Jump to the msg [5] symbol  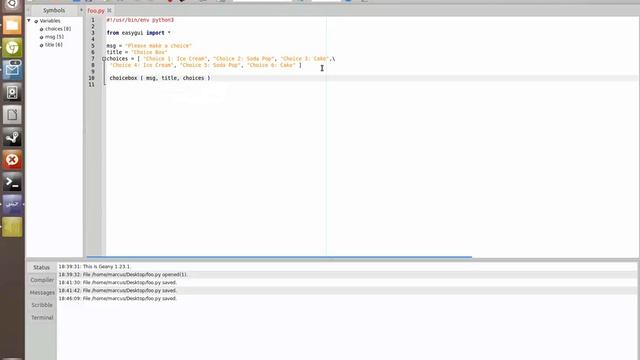54,37
